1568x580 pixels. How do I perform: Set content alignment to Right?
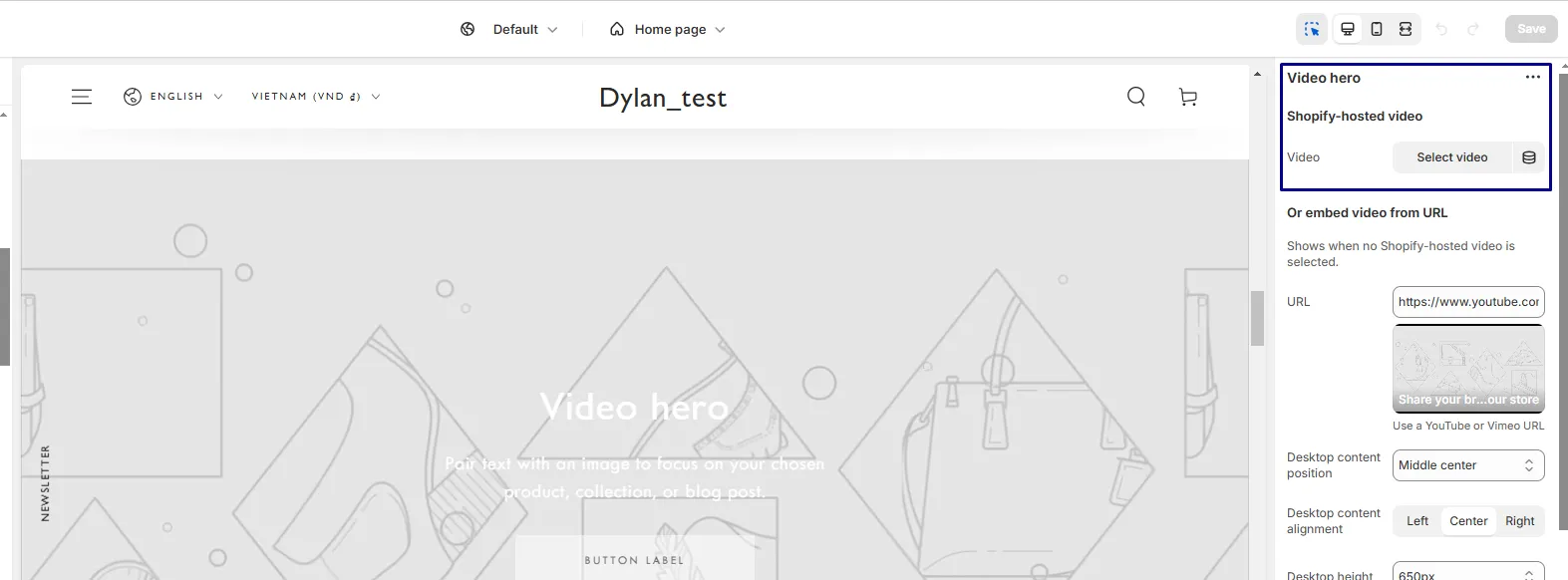pyautogui.click(x=1520, y=521)
